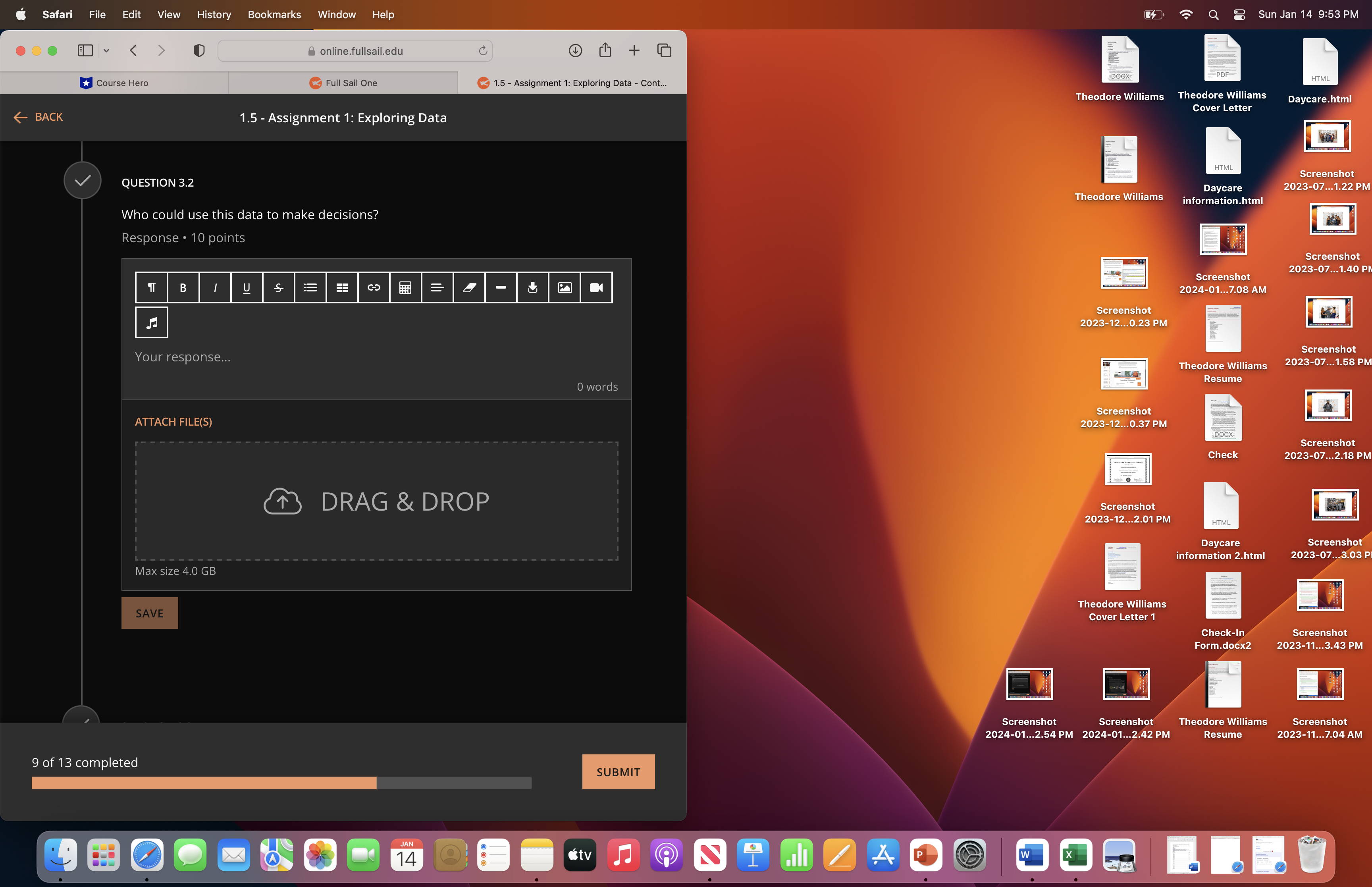Viewport: 1372px width, 887px height.
Task: Open the paragraph format dropdown
Action: point(151,287)
